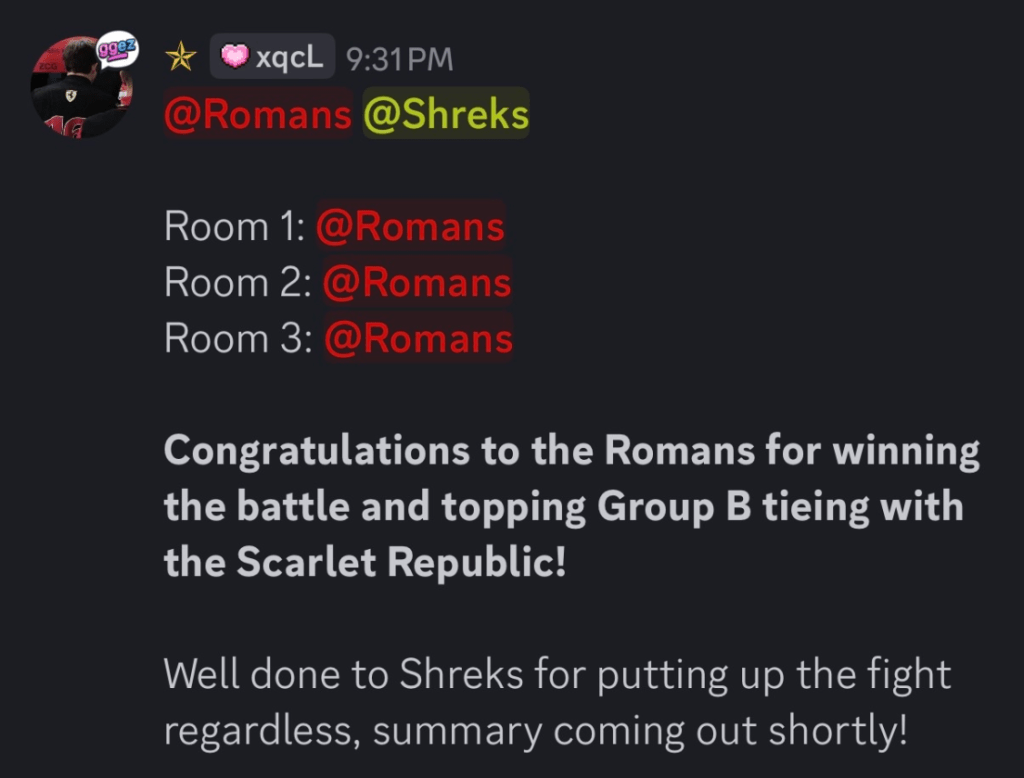This screenshot has width=1024, height=778.
Task: Click the ggez badge on the avatar
Action: (x=117, y=49)
